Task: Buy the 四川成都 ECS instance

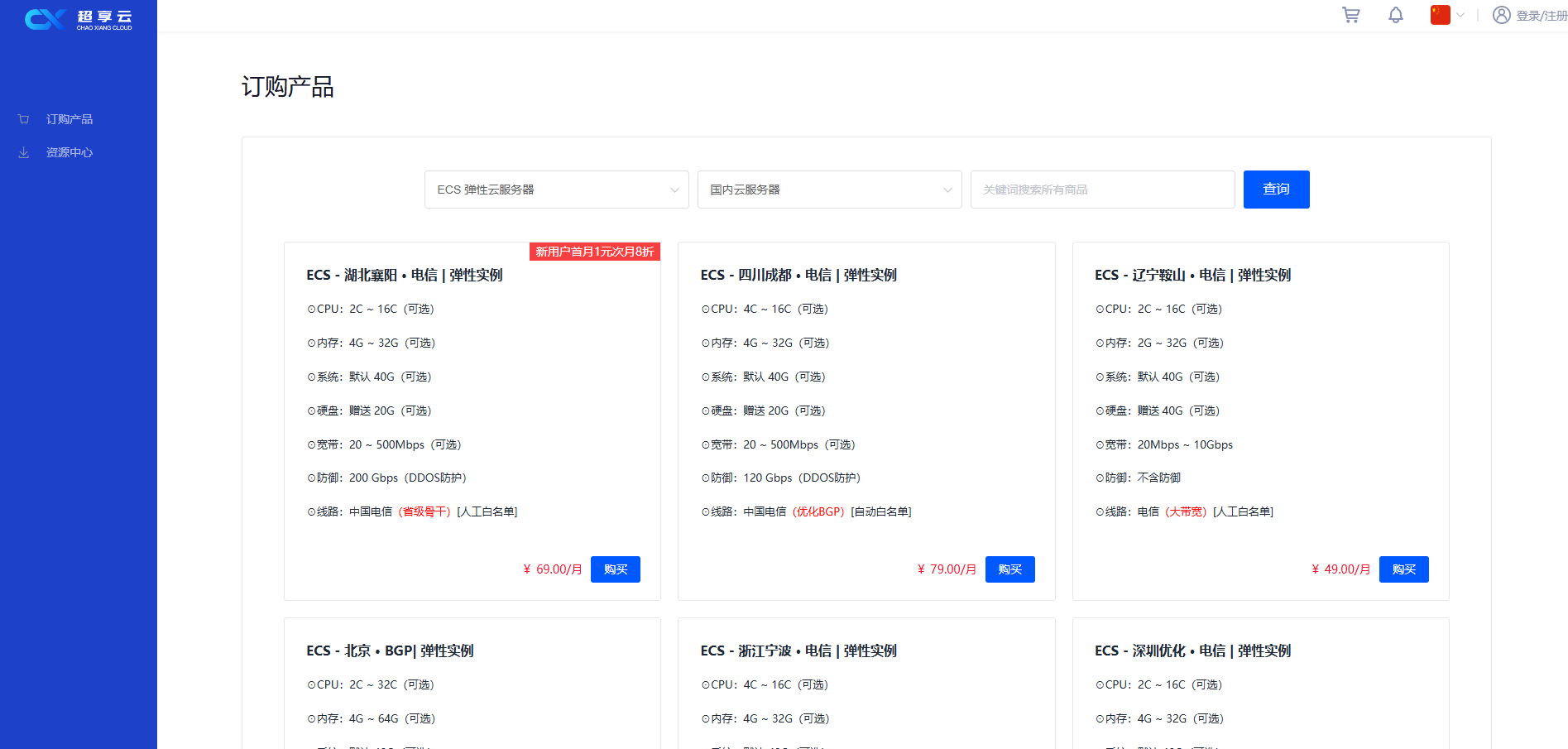Action: click(1009, 569)
